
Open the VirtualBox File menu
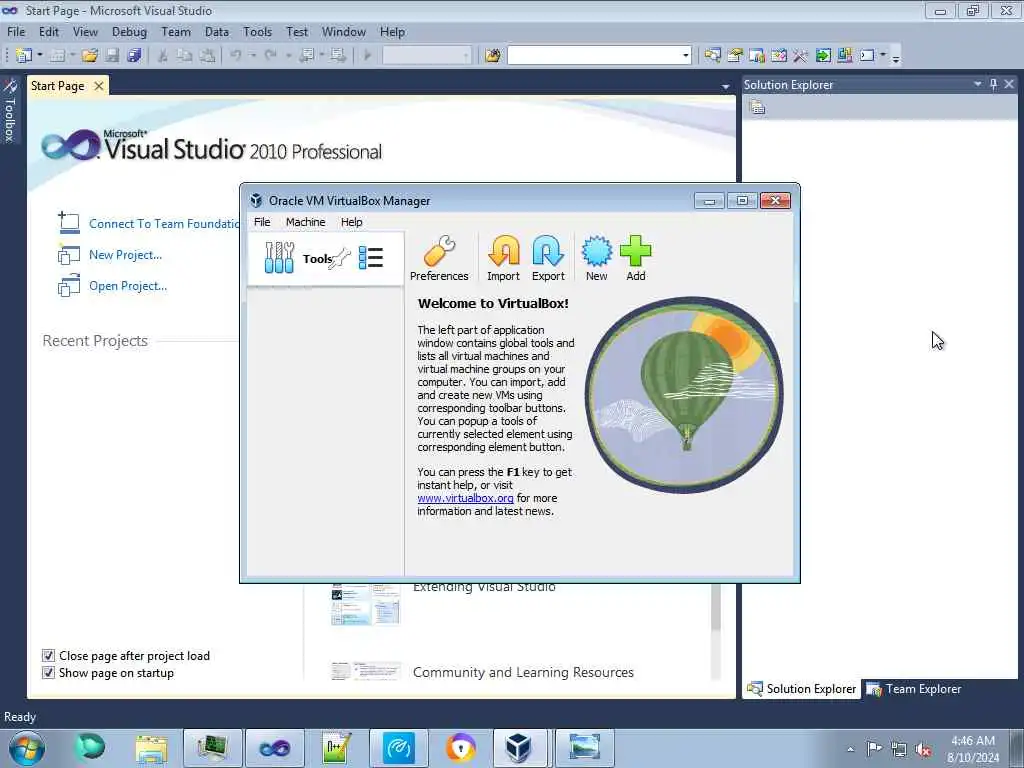[262, 222]
